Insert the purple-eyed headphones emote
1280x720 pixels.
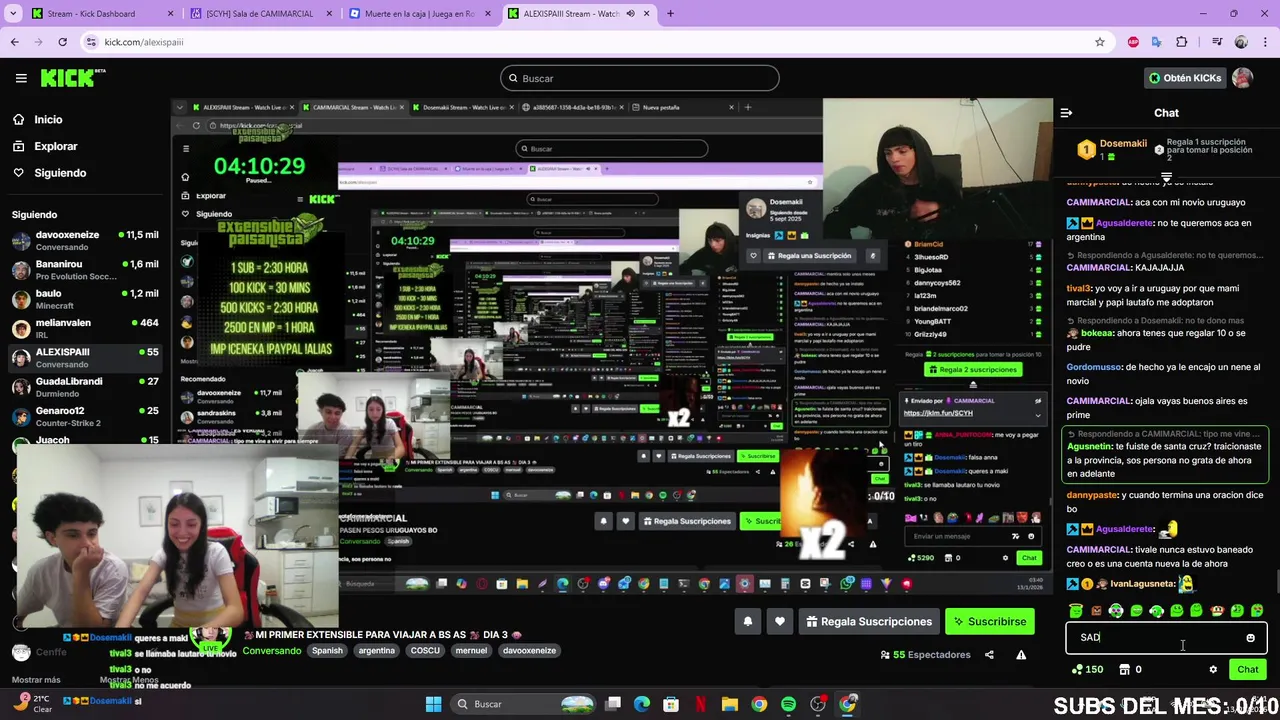[x=1116, y=610]
